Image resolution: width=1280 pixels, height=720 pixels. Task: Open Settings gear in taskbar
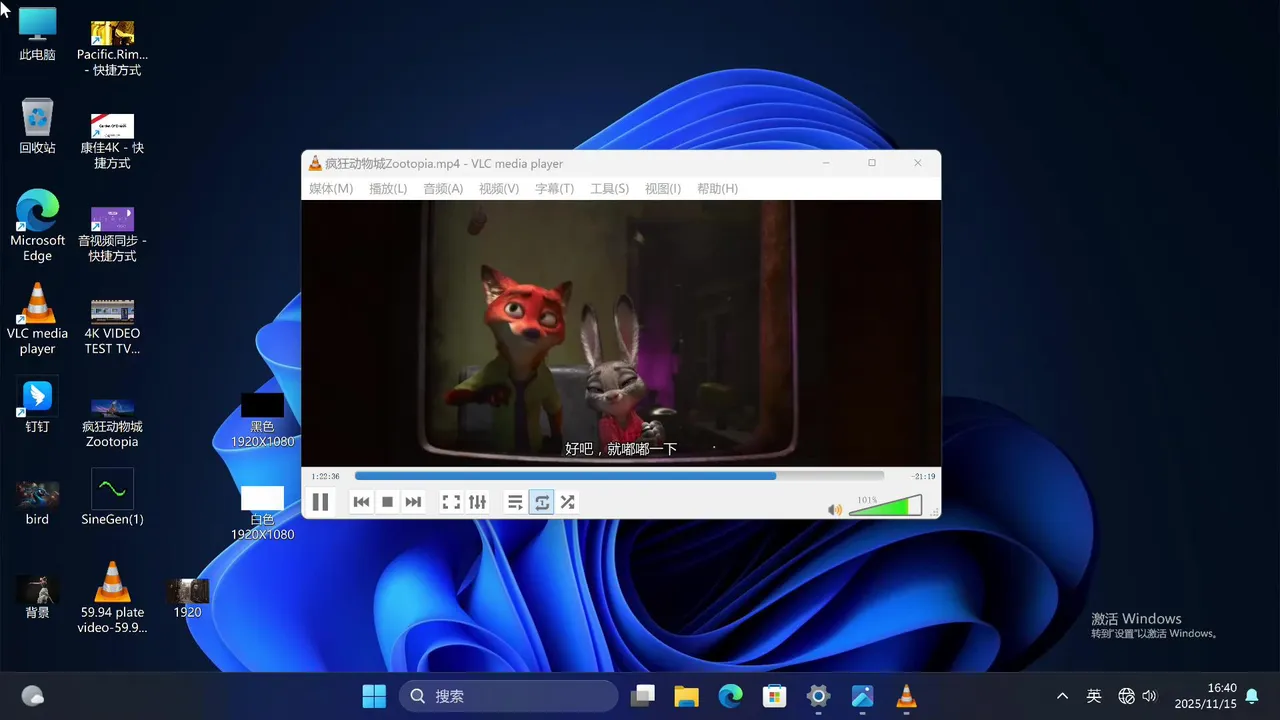[818, 696]
